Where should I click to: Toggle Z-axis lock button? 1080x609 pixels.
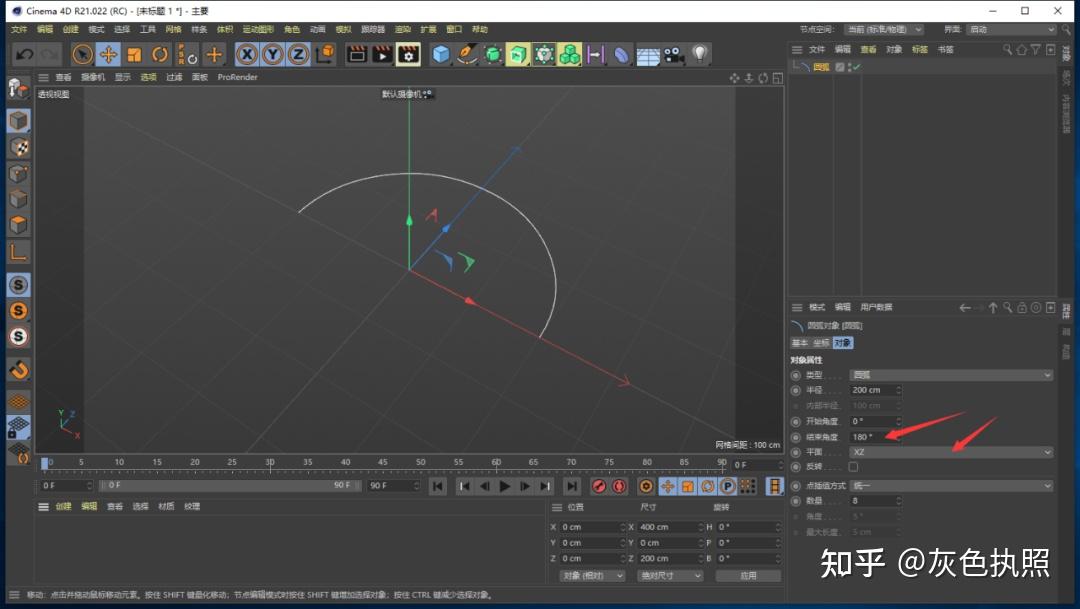pyautogui.click(x=298, y=54)
